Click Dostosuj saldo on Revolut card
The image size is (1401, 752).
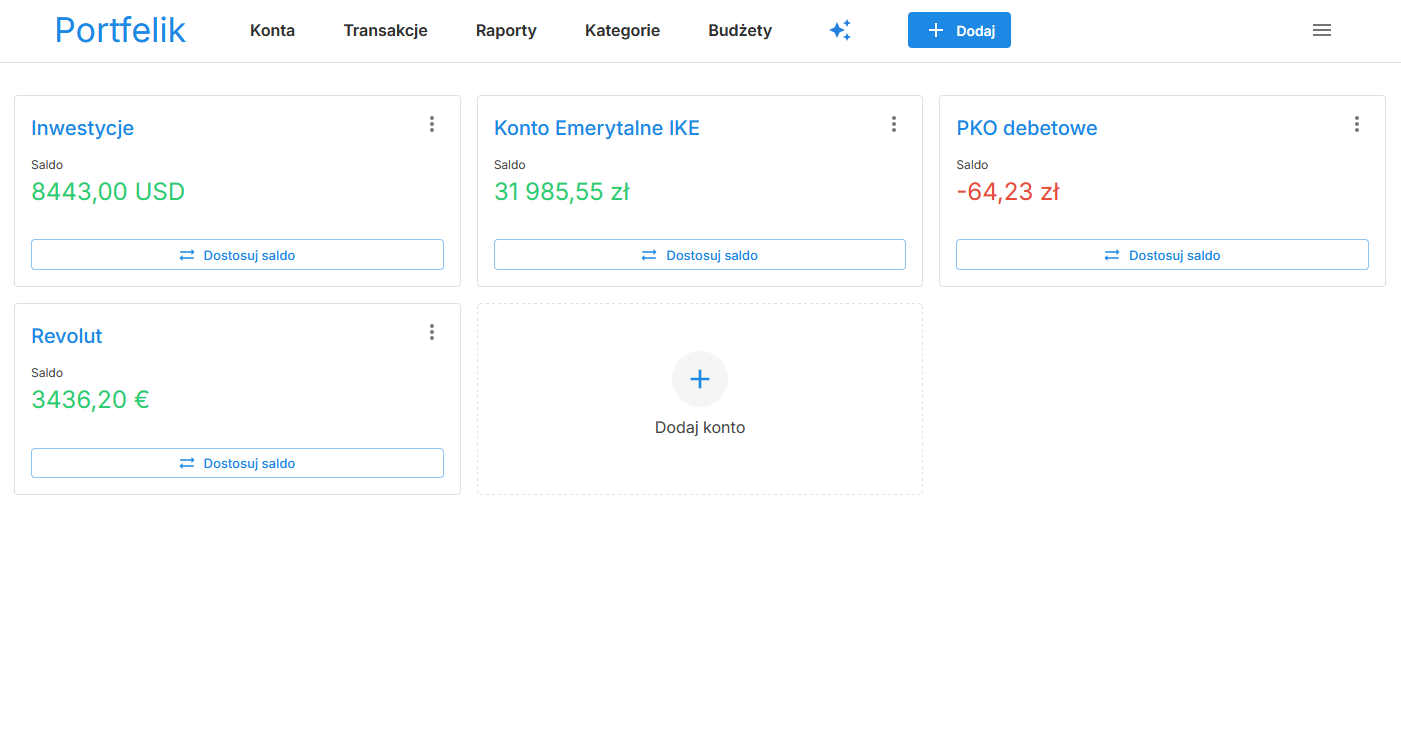point(237,463)
